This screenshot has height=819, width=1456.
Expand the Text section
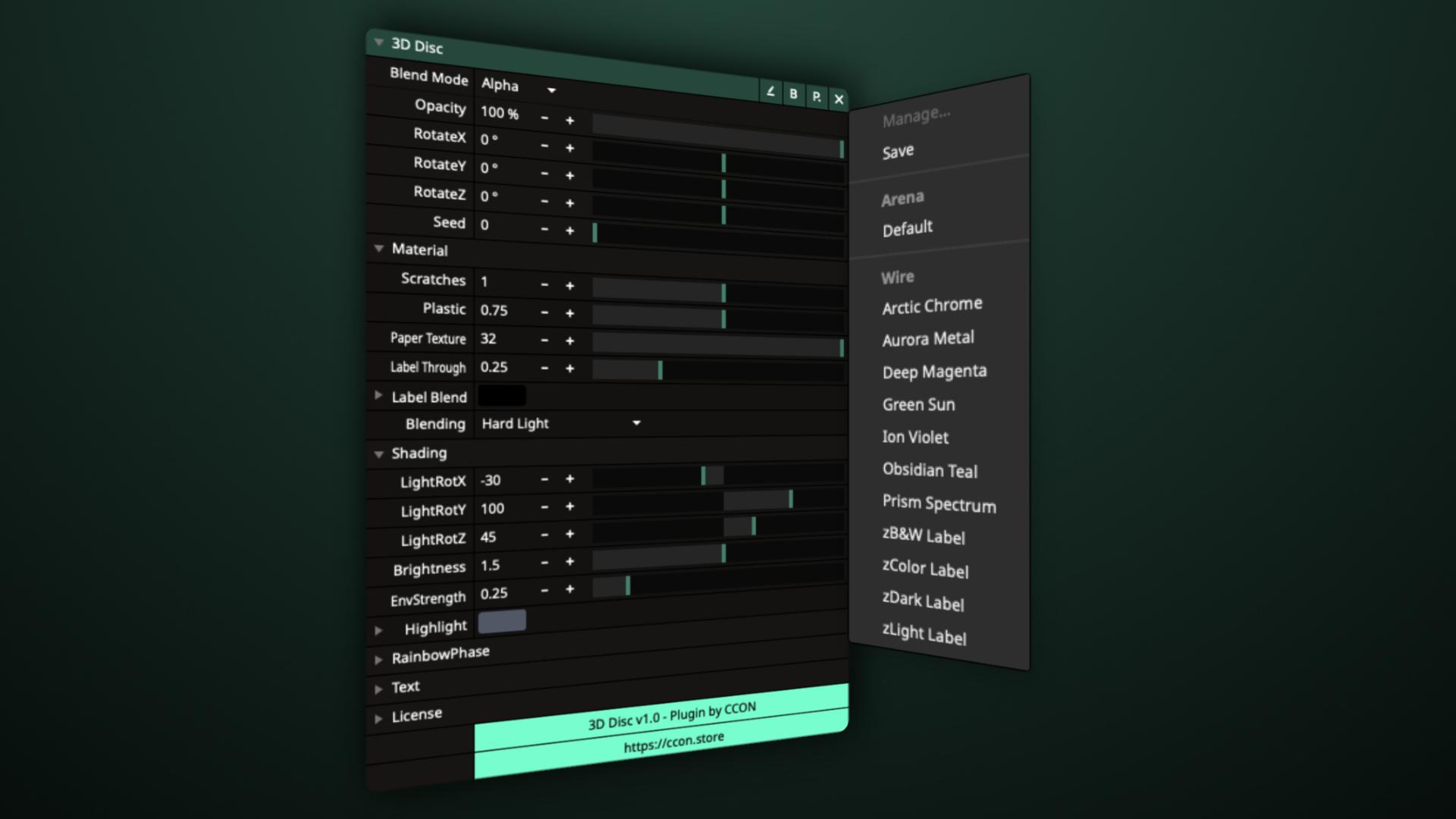click(x=378, y=689)
